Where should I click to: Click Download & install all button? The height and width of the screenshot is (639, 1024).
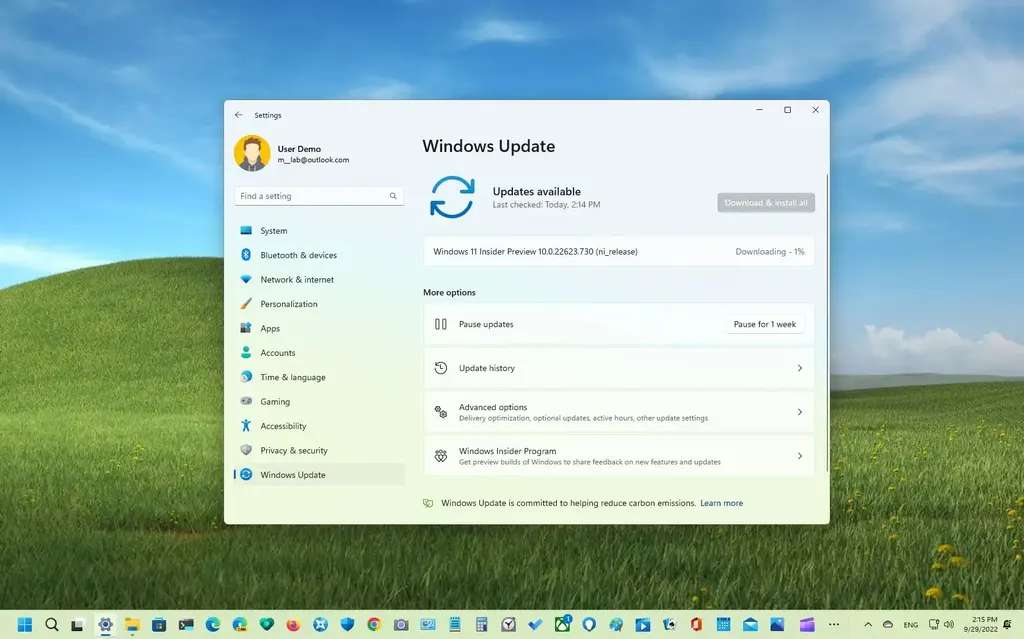click(x=766, y=203)
